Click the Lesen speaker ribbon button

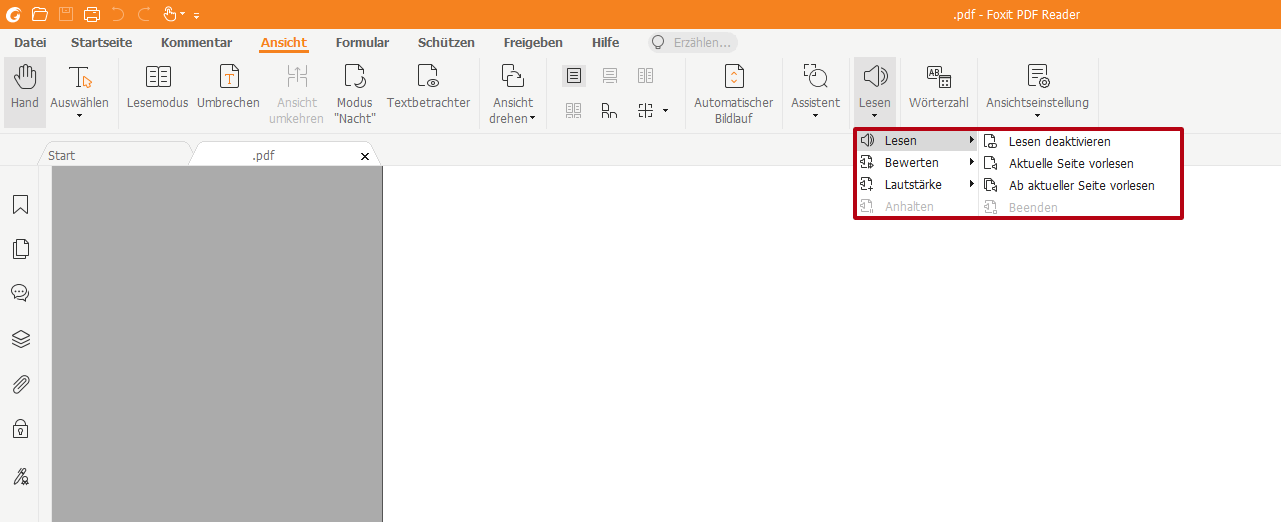[875, 91]
